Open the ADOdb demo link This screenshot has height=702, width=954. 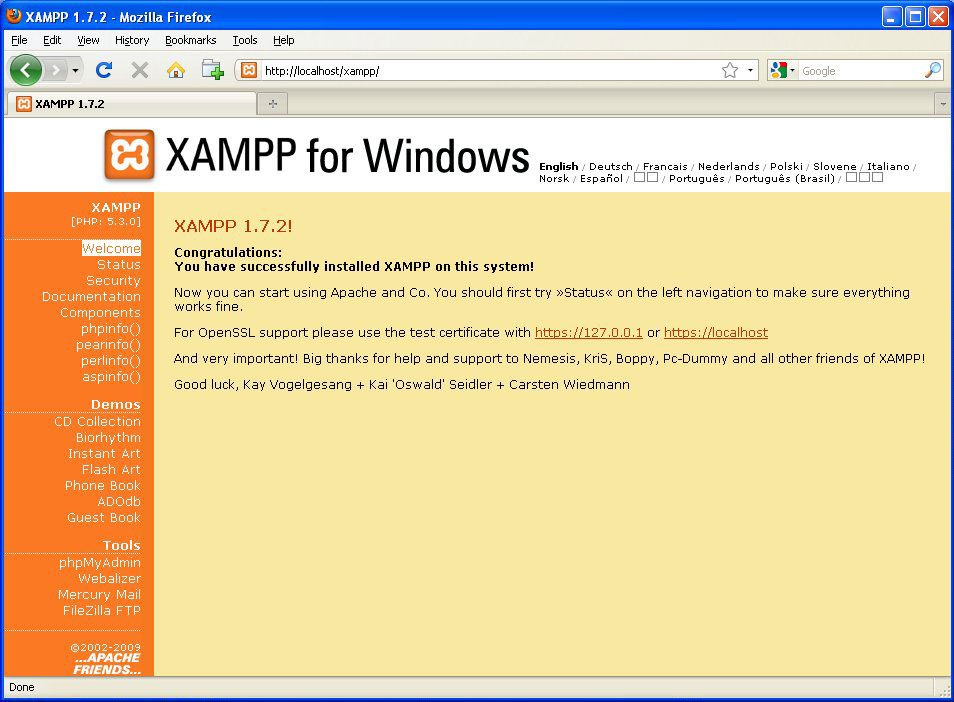coord(119,502)
